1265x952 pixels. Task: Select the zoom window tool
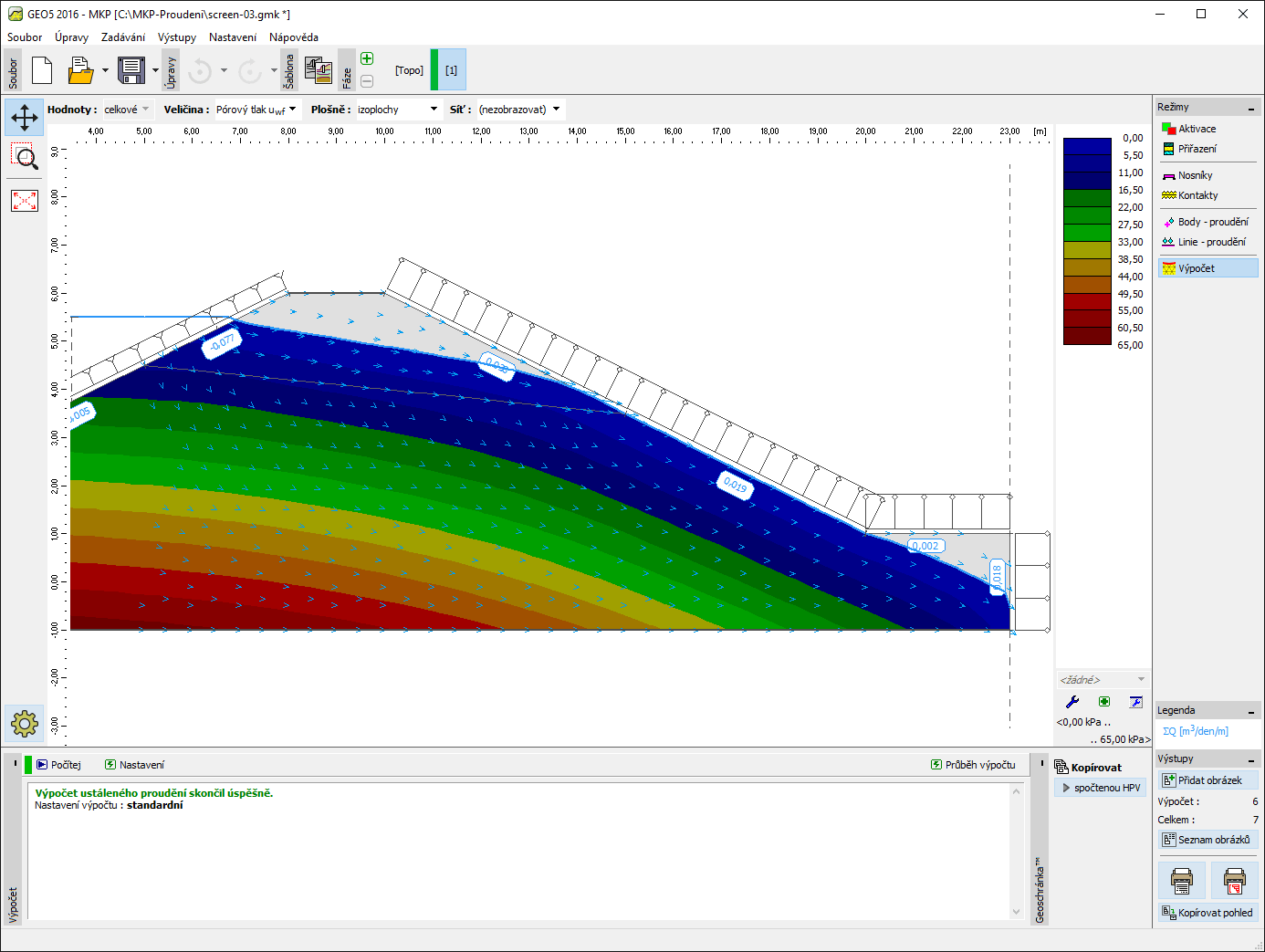pyautogui.click(x=25, y=157)
